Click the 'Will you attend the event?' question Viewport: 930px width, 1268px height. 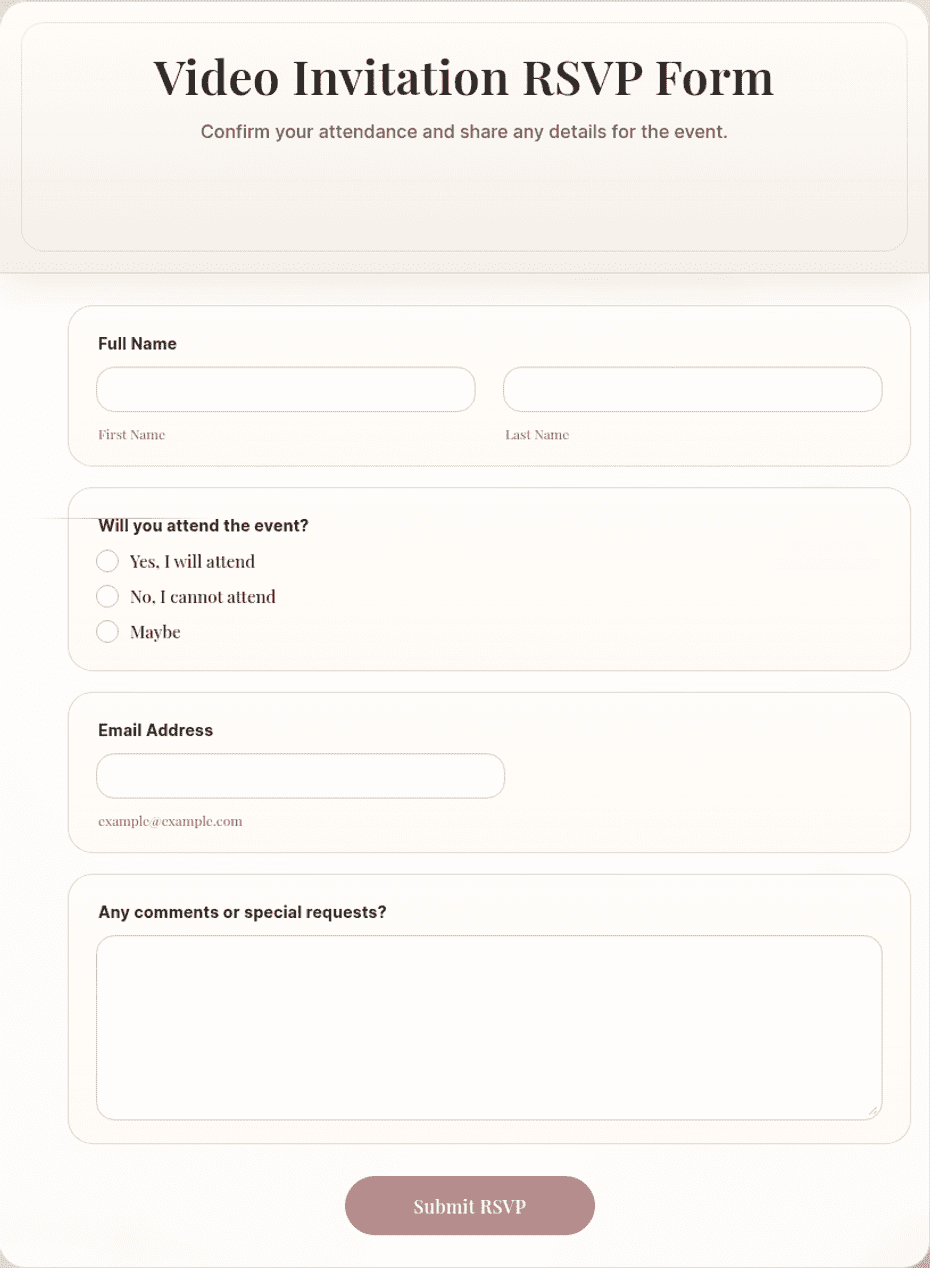(x=203, y=526)
